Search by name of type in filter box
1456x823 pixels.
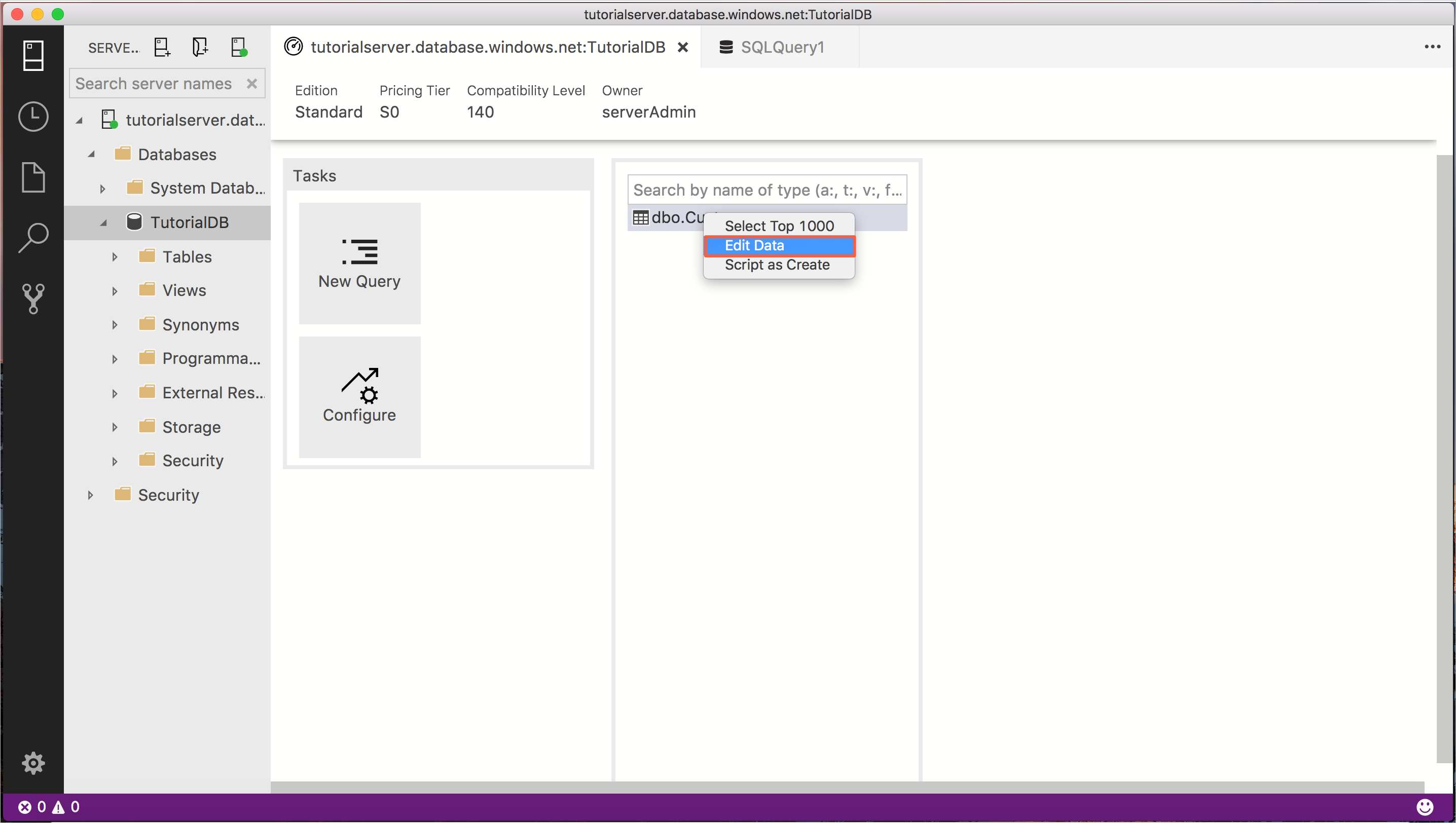[x=767, y=190]
